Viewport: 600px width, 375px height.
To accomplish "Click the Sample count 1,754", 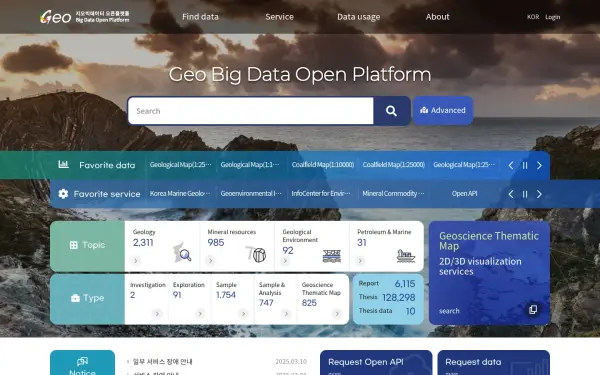I will pyautogui.click(x=226, y=295).
